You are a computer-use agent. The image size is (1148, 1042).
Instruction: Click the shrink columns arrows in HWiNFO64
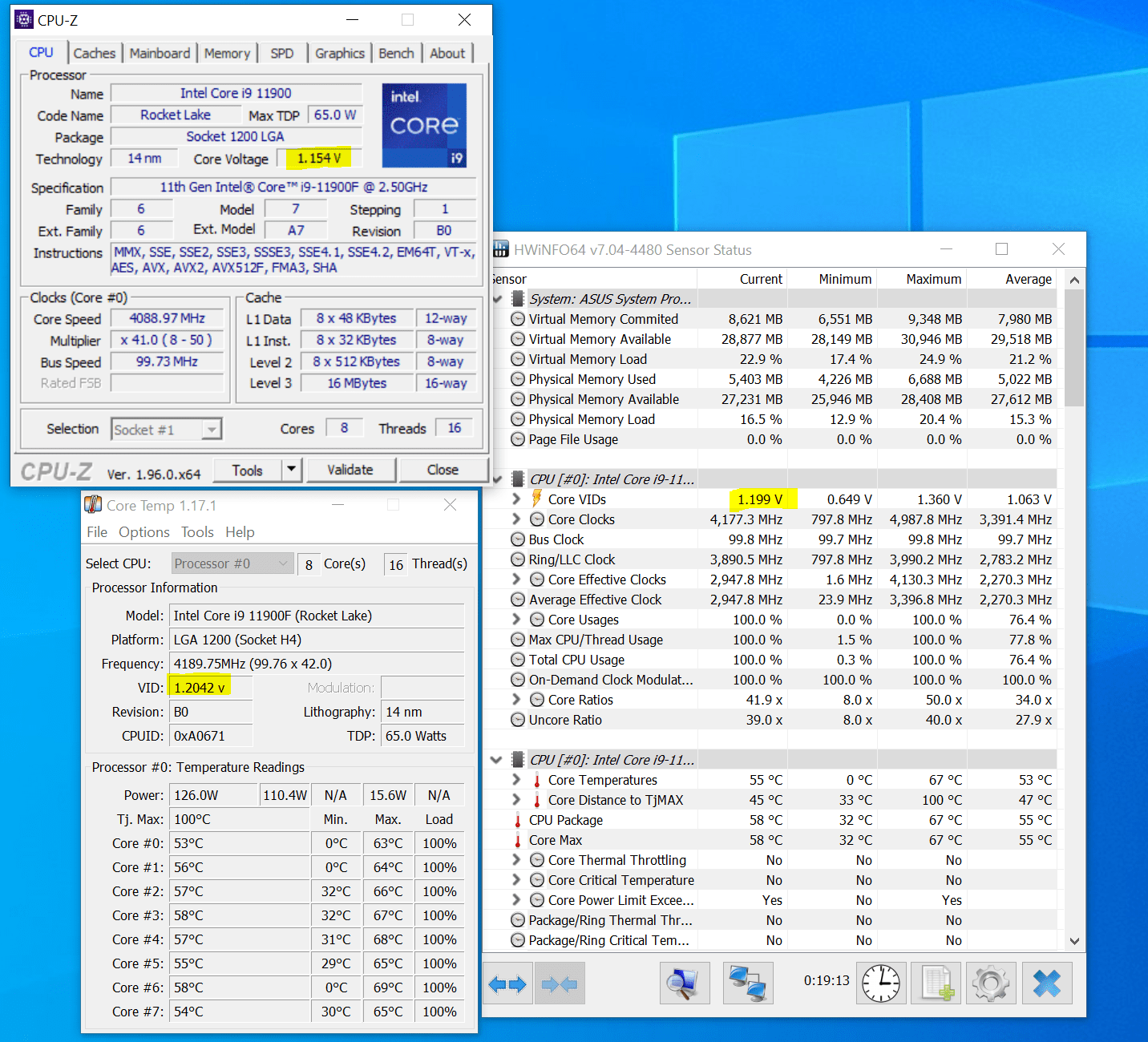(560, 983)
